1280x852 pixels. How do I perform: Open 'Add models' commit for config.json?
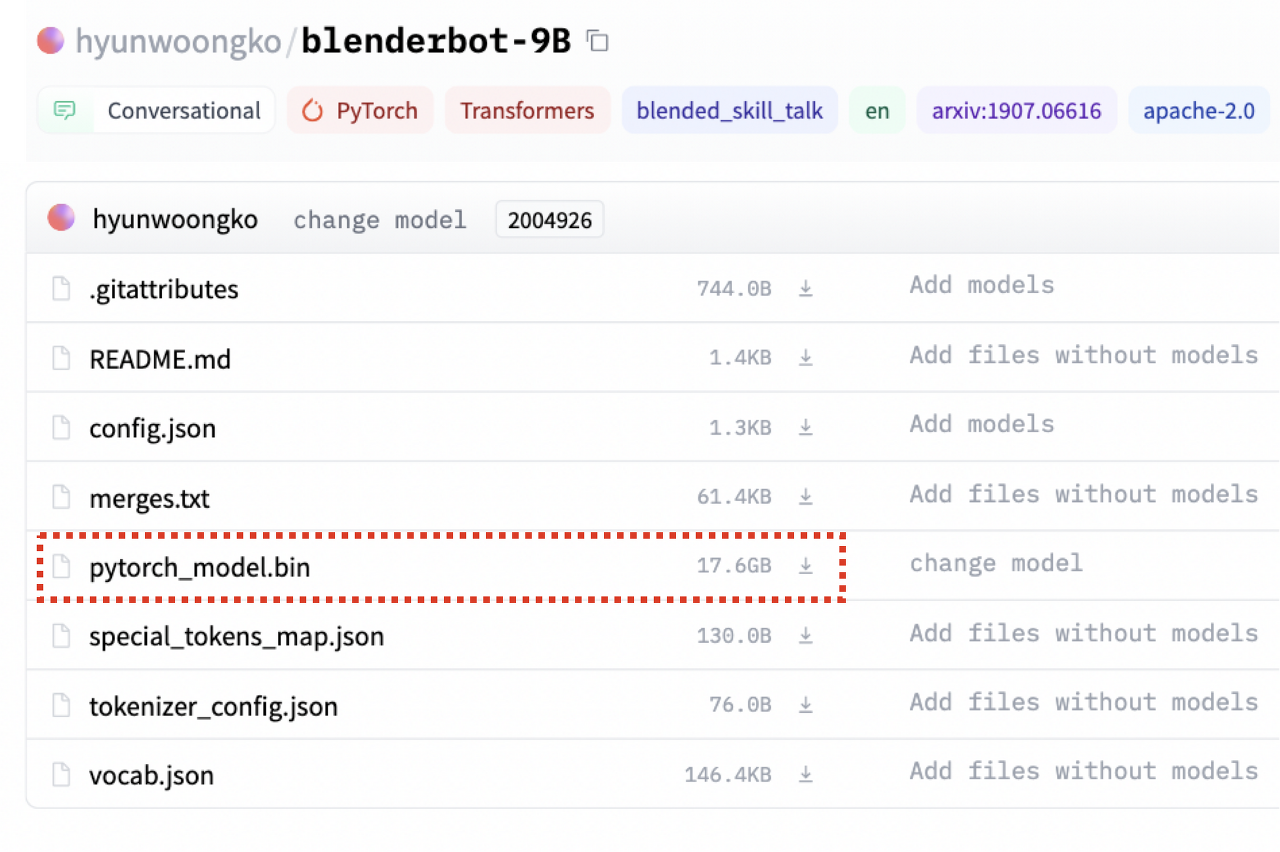pyautogui.click(x=982, y=425)
